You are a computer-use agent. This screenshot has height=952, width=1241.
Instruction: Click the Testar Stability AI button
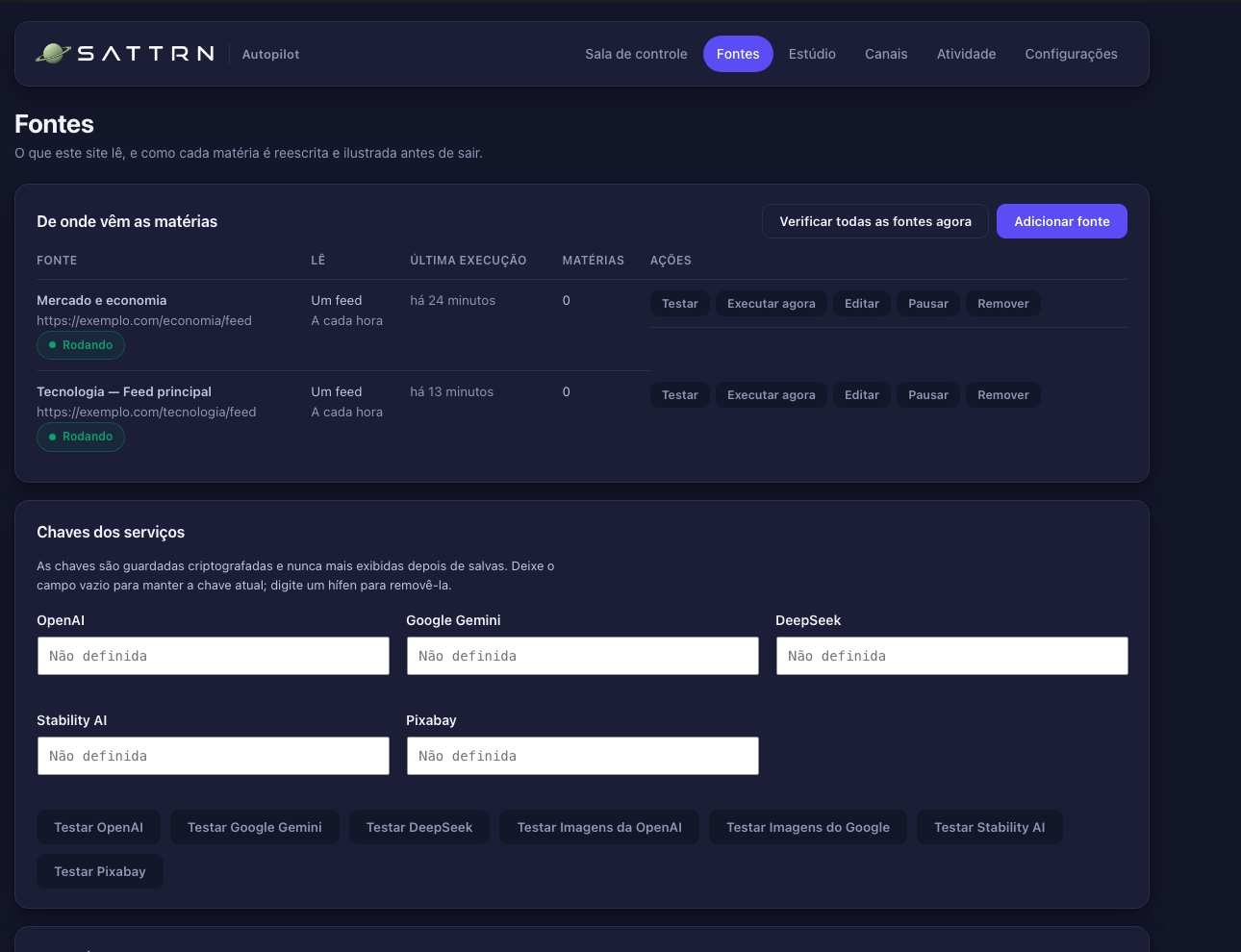tap(990, 827)
